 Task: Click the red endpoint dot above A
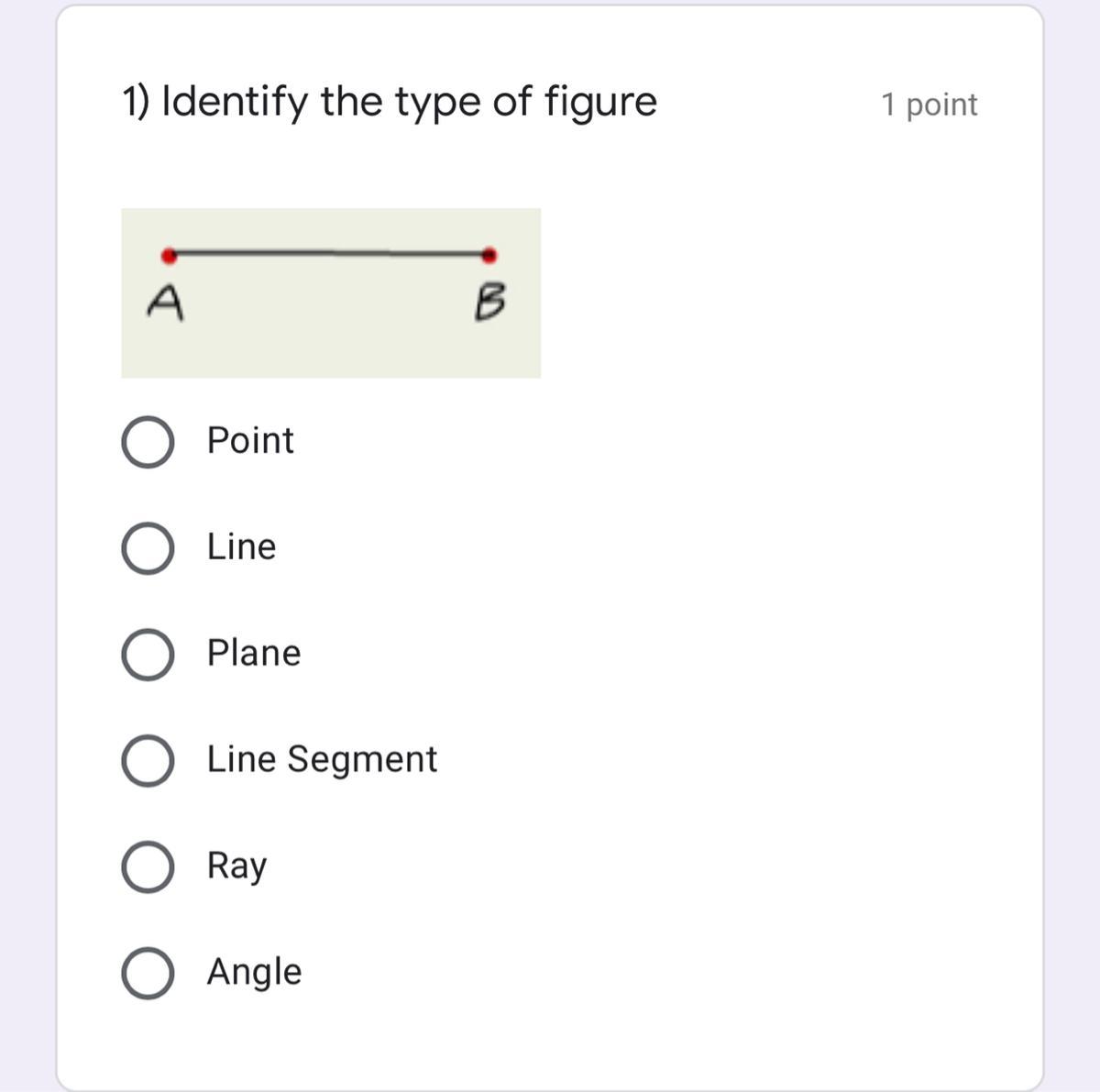point(169,255)
